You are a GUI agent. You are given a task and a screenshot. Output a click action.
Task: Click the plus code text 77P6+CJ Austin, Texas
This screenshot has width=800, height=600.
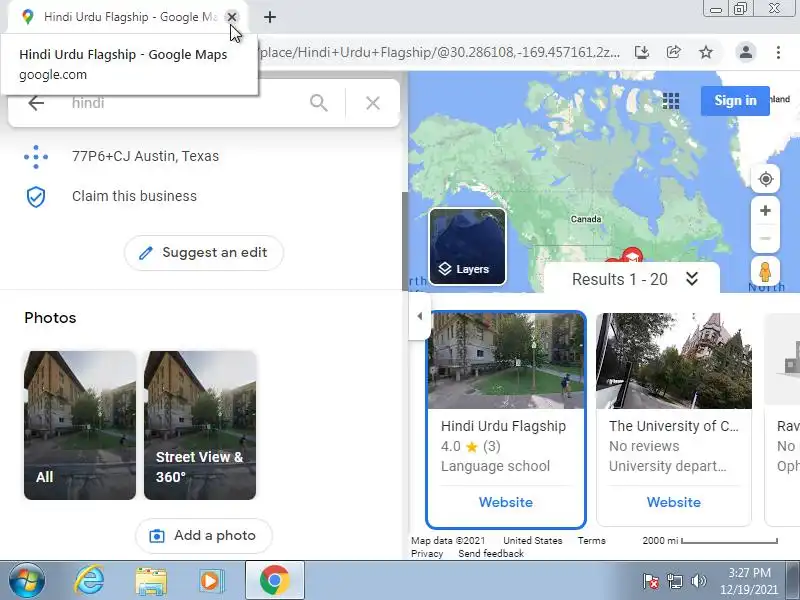pos(145,156)
